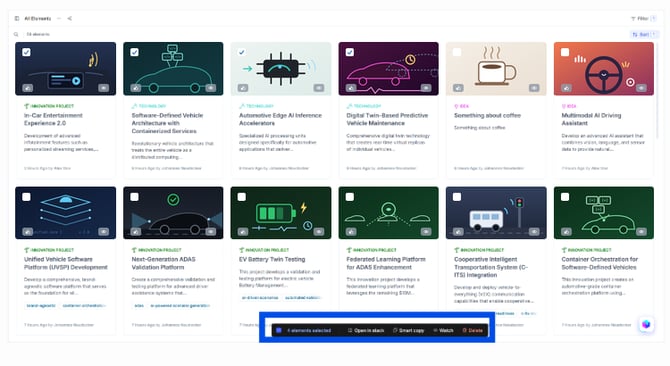Click Watch in the selection bar
This screenshot has width=670, height=366.
pyautogui.click(x=443, y=331)
